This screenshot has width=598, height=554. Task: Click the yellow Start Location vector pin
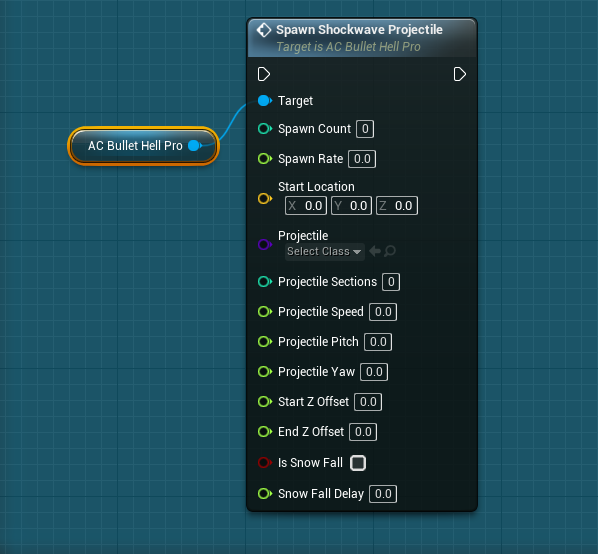coord(264,198)
